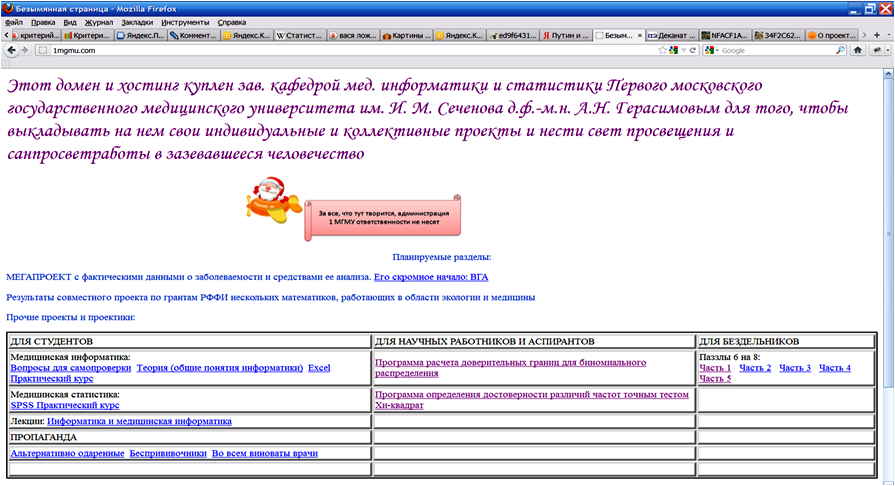Switch to the Путин и ... tab
This screenshot has height=486, width=895.
pos(565,35)
